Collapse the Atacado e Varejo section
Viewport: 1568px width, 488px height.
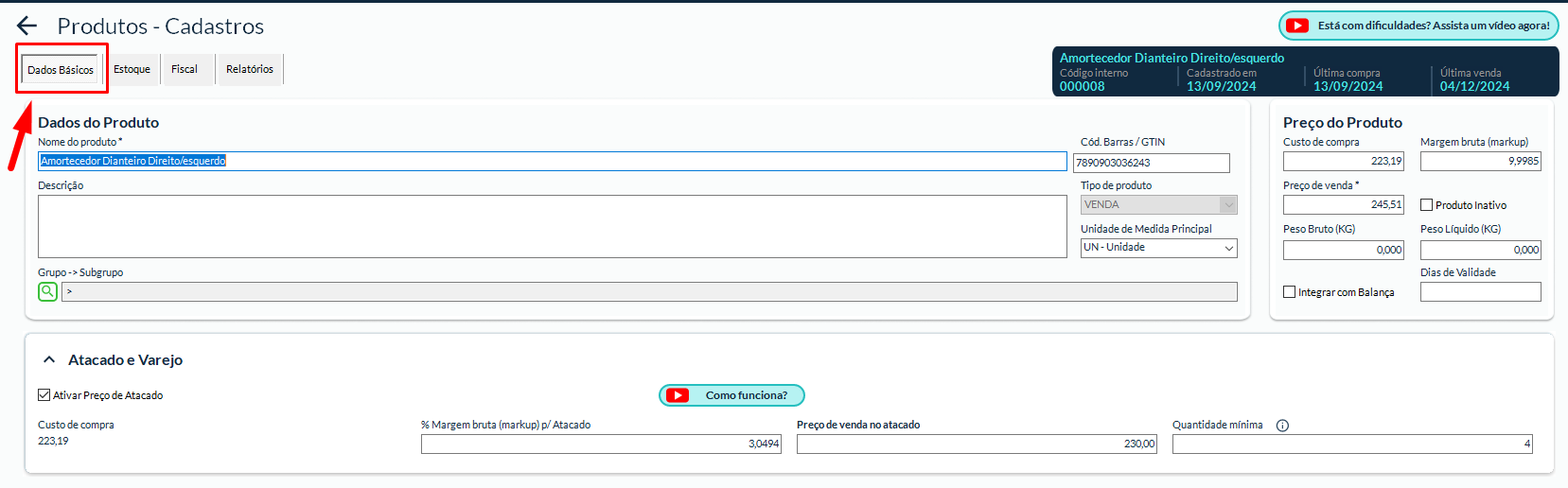click(x=49, y=360)
